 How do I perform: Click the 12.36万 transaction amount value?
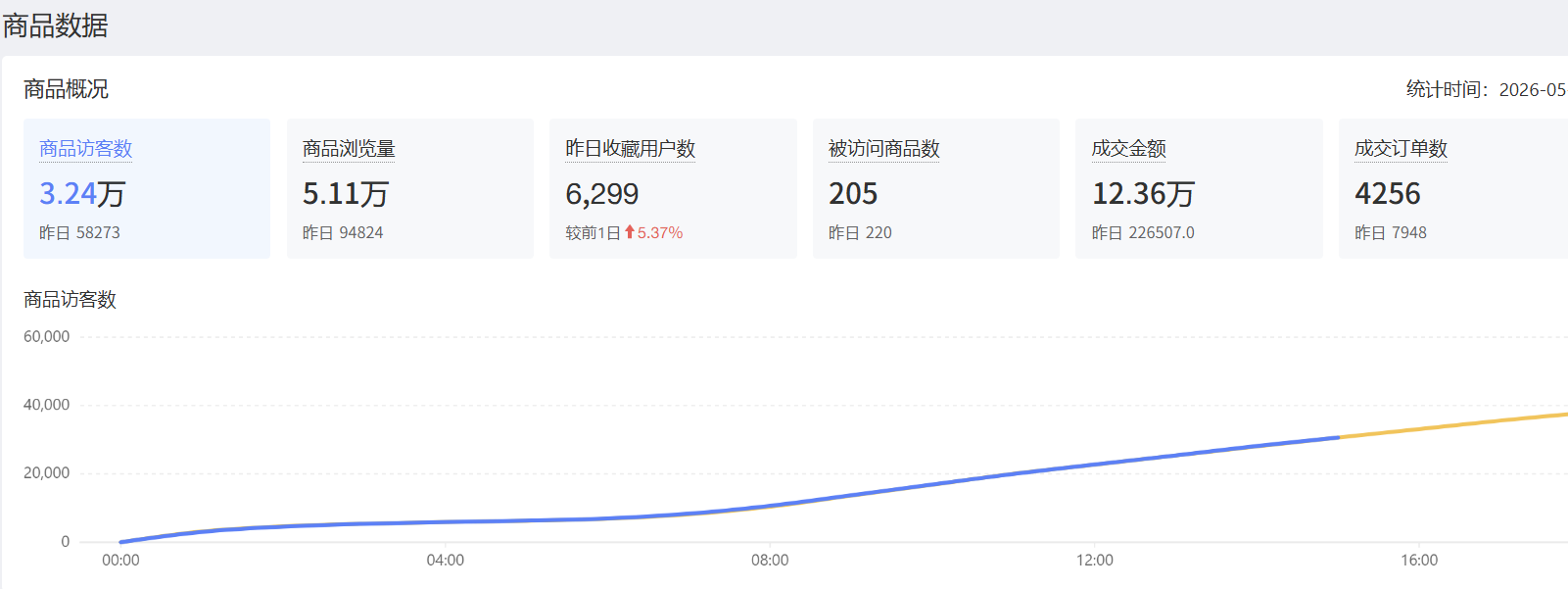[x=1143, y=194]
